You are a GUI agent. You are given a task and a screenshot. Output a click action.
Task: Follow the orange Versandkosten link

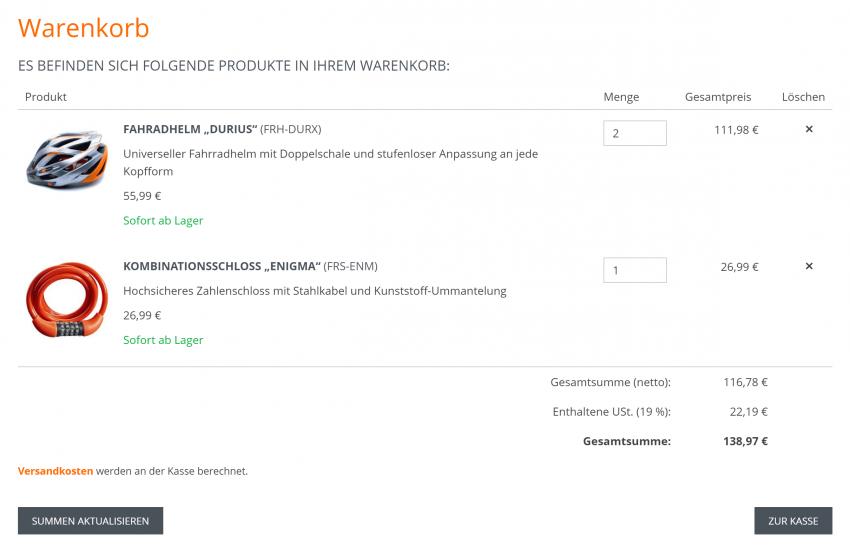[x=55, y=471]
